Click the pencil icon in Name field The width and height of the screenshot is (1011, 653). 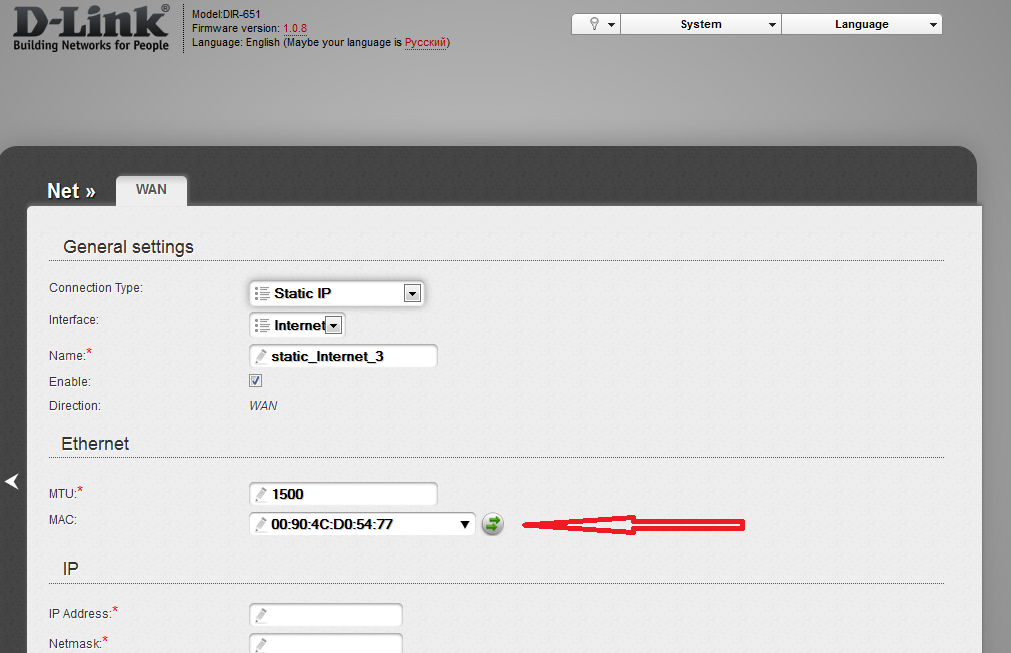coord(260,356)
